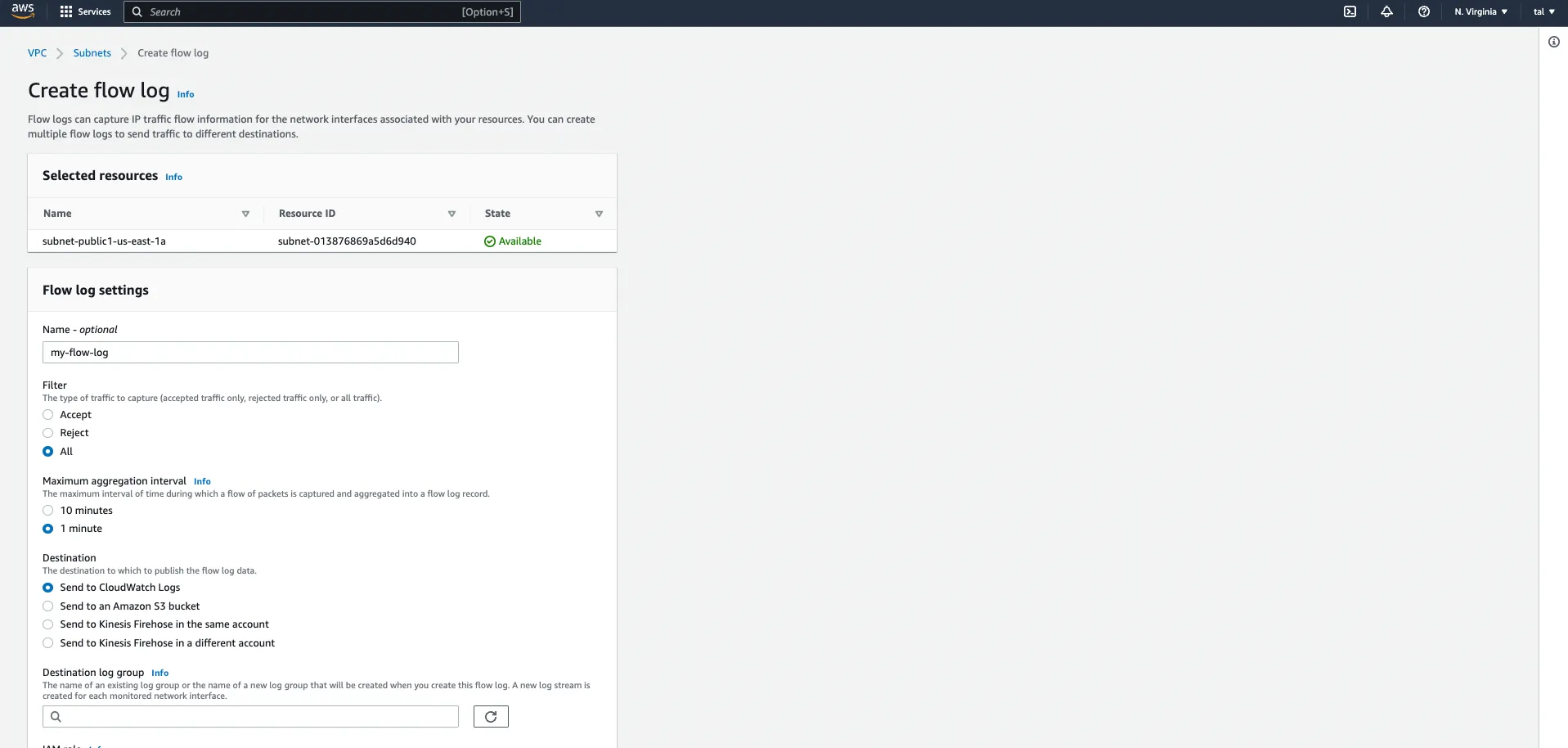Open the N. Virginia region dropdown

[1480, 11]
